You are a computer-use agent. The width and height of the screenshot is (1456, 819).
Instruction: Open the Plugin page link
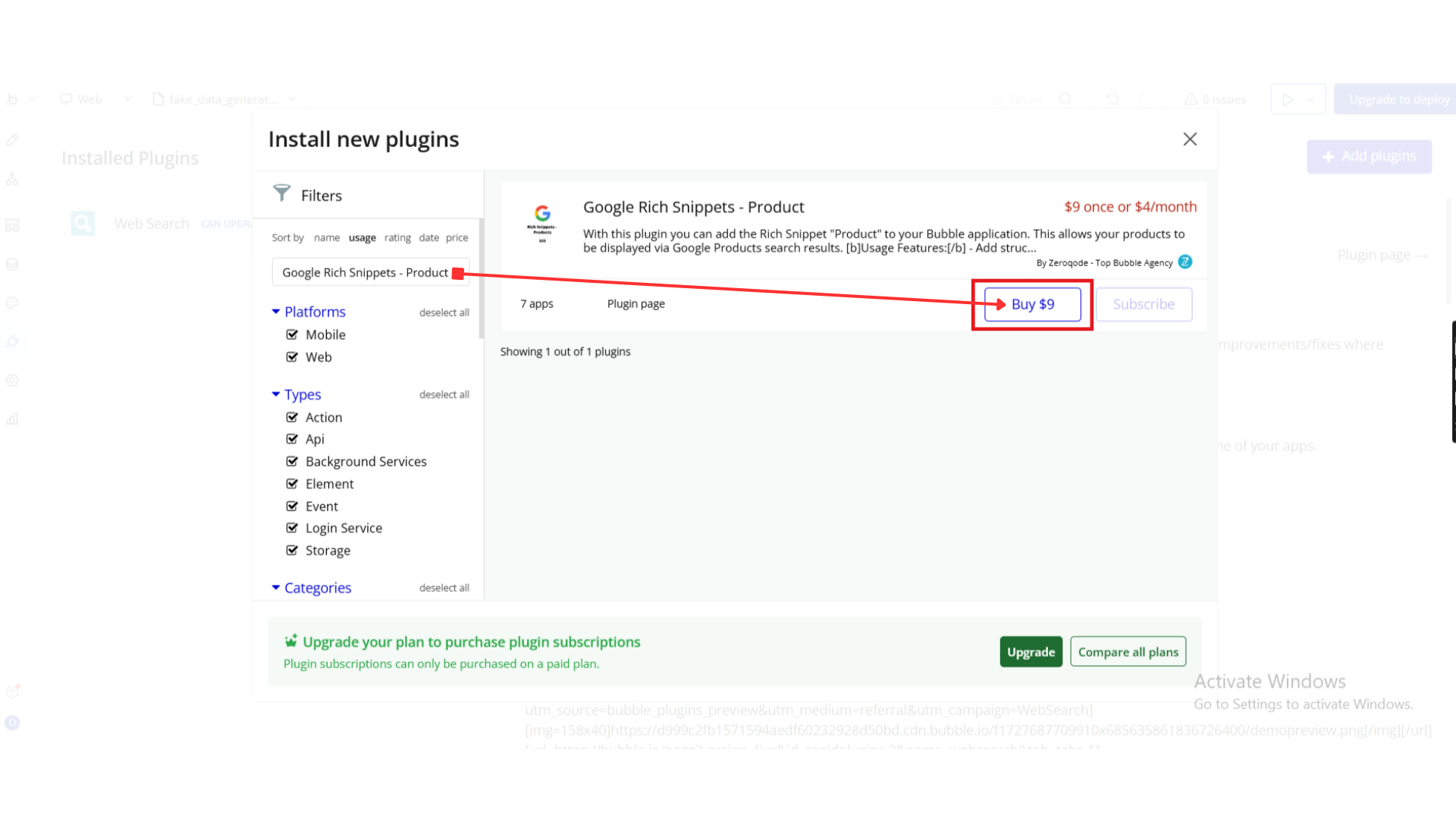tap(635, 304)
